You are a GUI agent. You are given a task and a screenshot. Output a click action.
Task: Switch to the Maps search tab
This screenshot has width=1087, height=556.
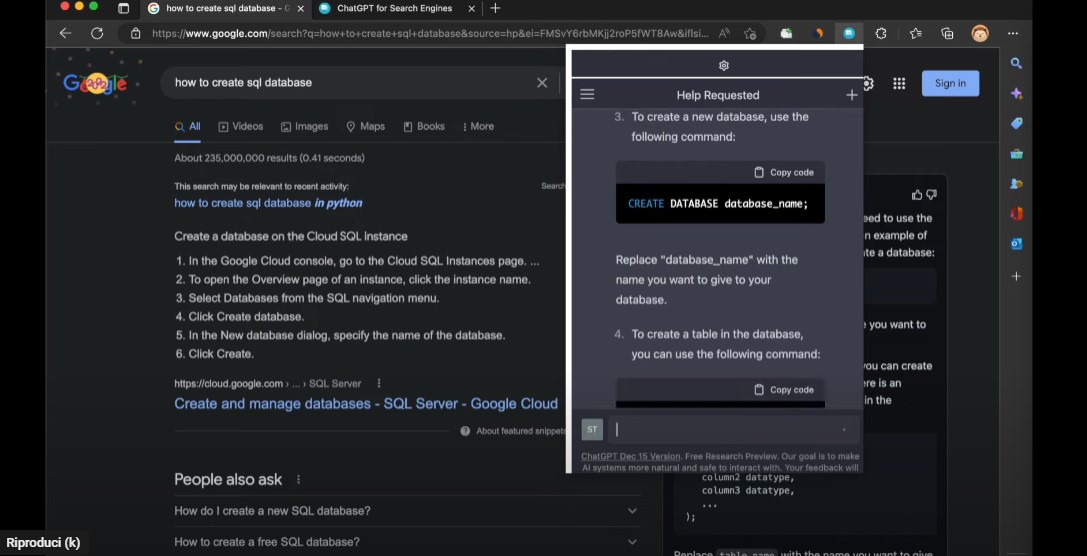[x=365, y=126]
